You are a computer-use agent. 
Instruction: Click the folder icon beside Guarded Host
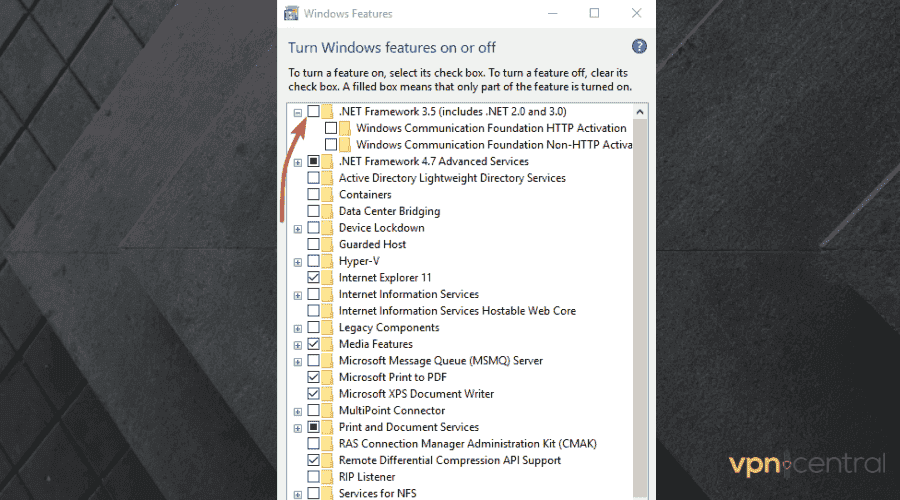pyautogui.click(x=327, y=245)
